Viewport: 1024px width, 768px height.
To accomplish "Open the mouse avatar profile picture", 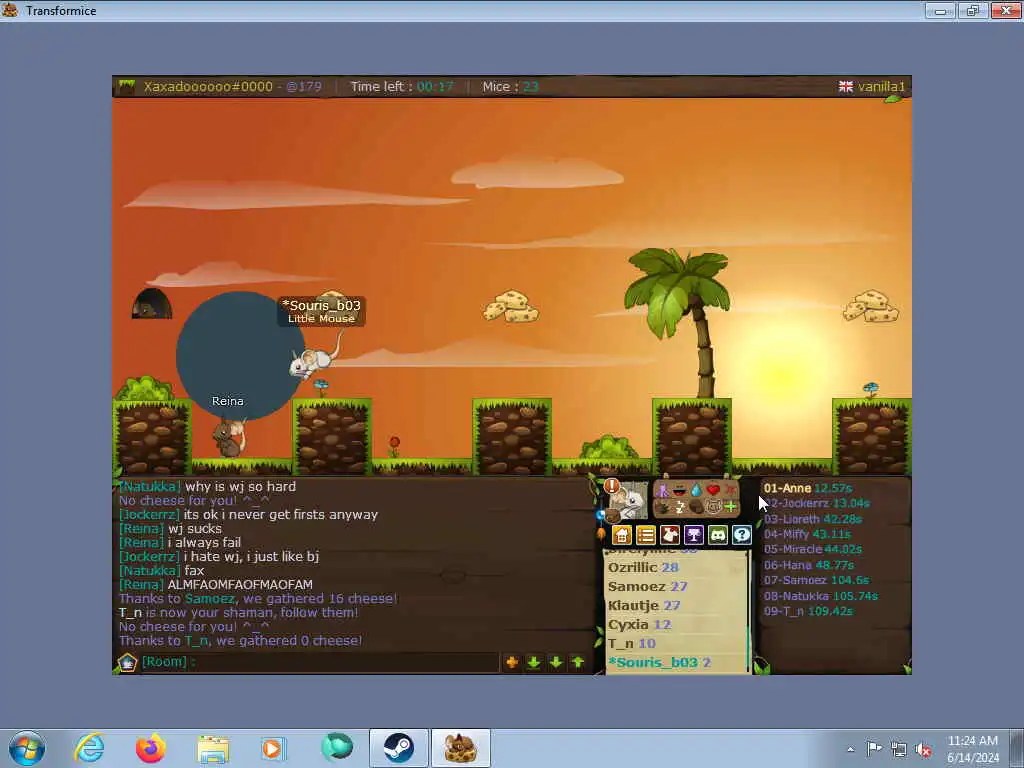I will 629,500.
